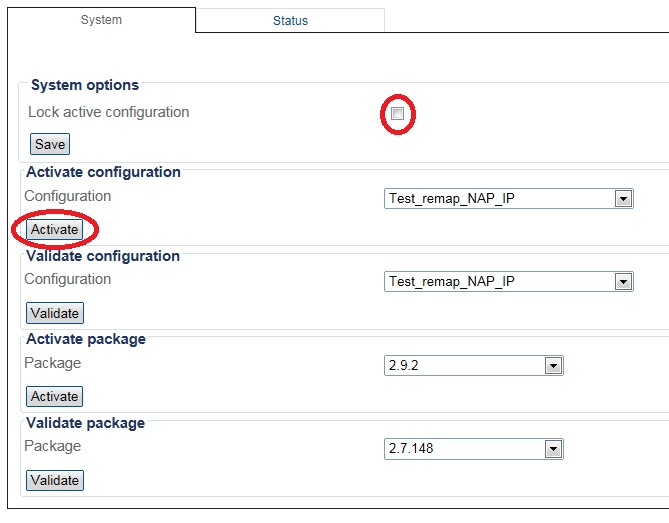Click the 2.7.148 package value
The height and width of the screenshot is (523, 669).
(x=411, y=450)
